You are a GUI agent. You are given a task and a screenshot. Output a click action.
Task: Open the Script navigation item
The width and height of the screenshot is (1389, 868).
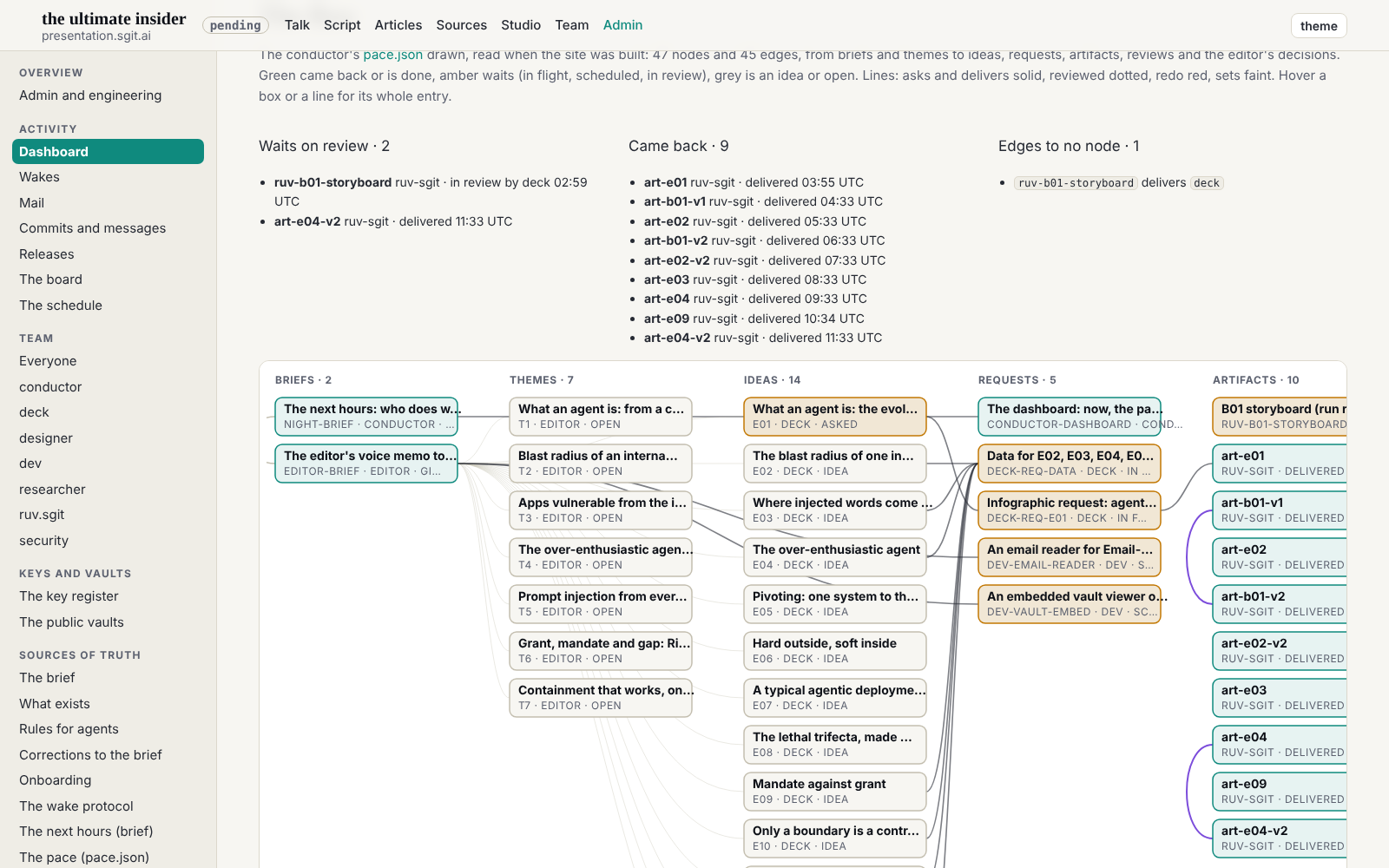(x=342, y=25)
